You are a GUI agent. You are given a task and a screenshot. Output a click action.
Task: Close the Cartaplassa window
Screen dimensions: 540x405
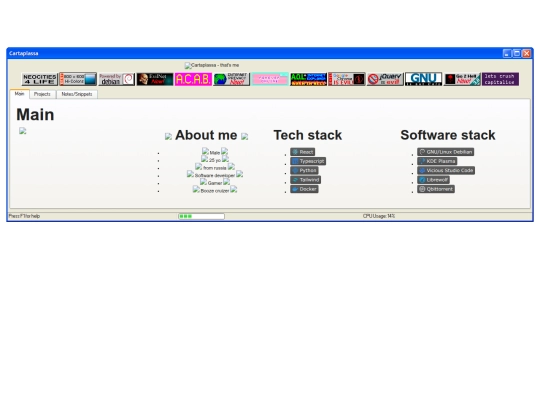[526, 53]
